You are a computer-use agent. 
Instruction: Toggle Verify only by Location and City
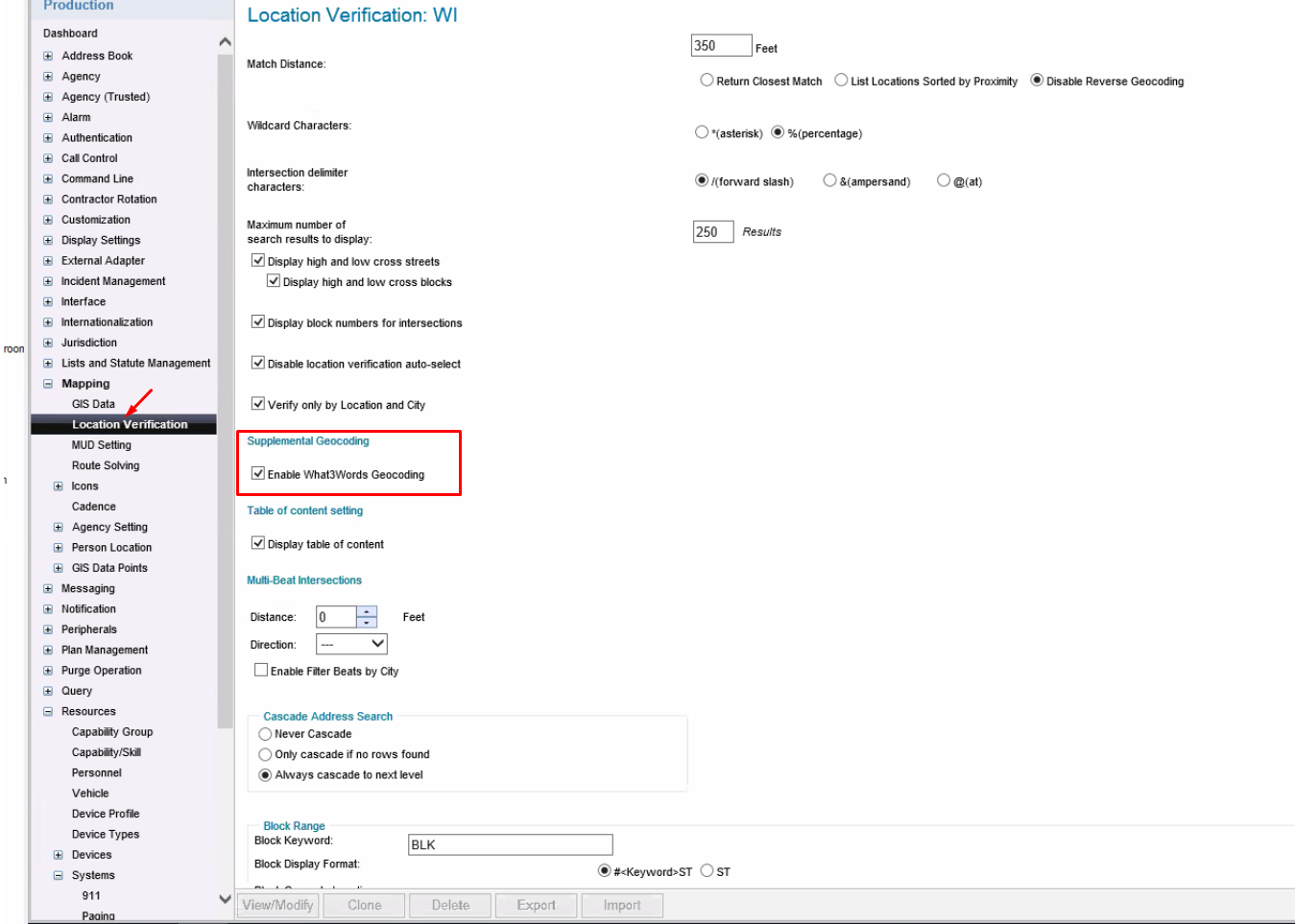[x=258, y=404]
